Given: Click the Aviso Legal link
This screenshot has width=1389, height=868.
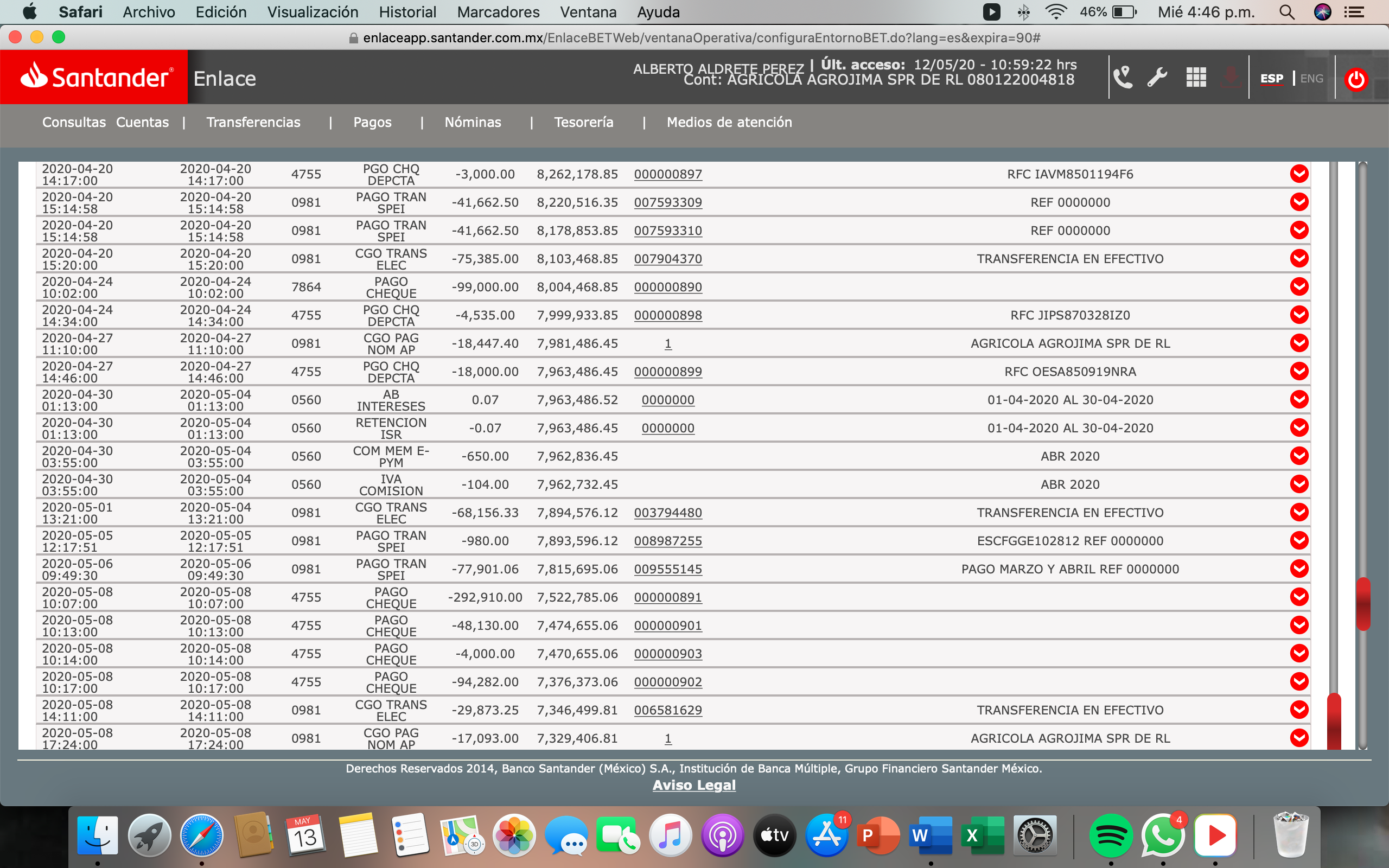Looking at the screenshot, I should pyautogui.click(x=694, y=785).
